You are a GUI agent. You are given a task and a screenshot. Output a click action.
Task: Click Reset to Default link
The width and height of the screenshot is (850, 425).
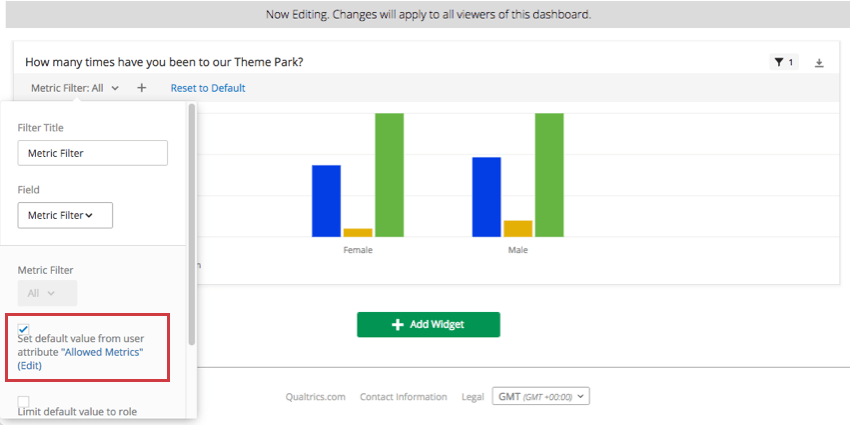(x=208, y=88)
